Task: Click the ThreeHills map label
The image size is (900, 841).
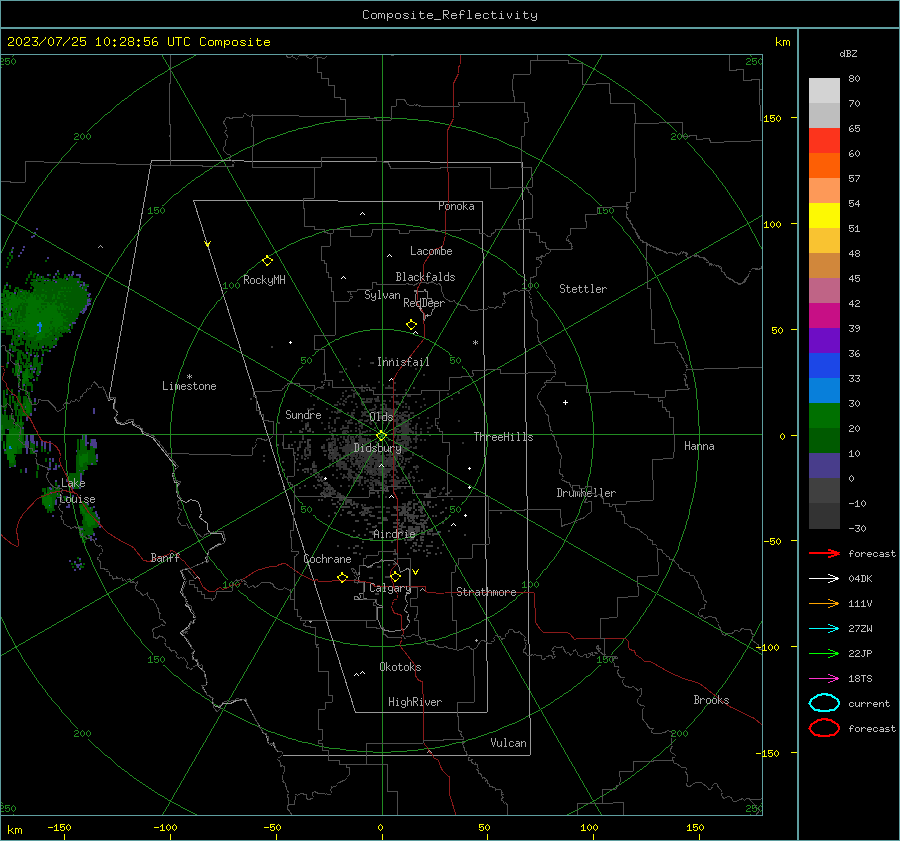Action: 503,437
